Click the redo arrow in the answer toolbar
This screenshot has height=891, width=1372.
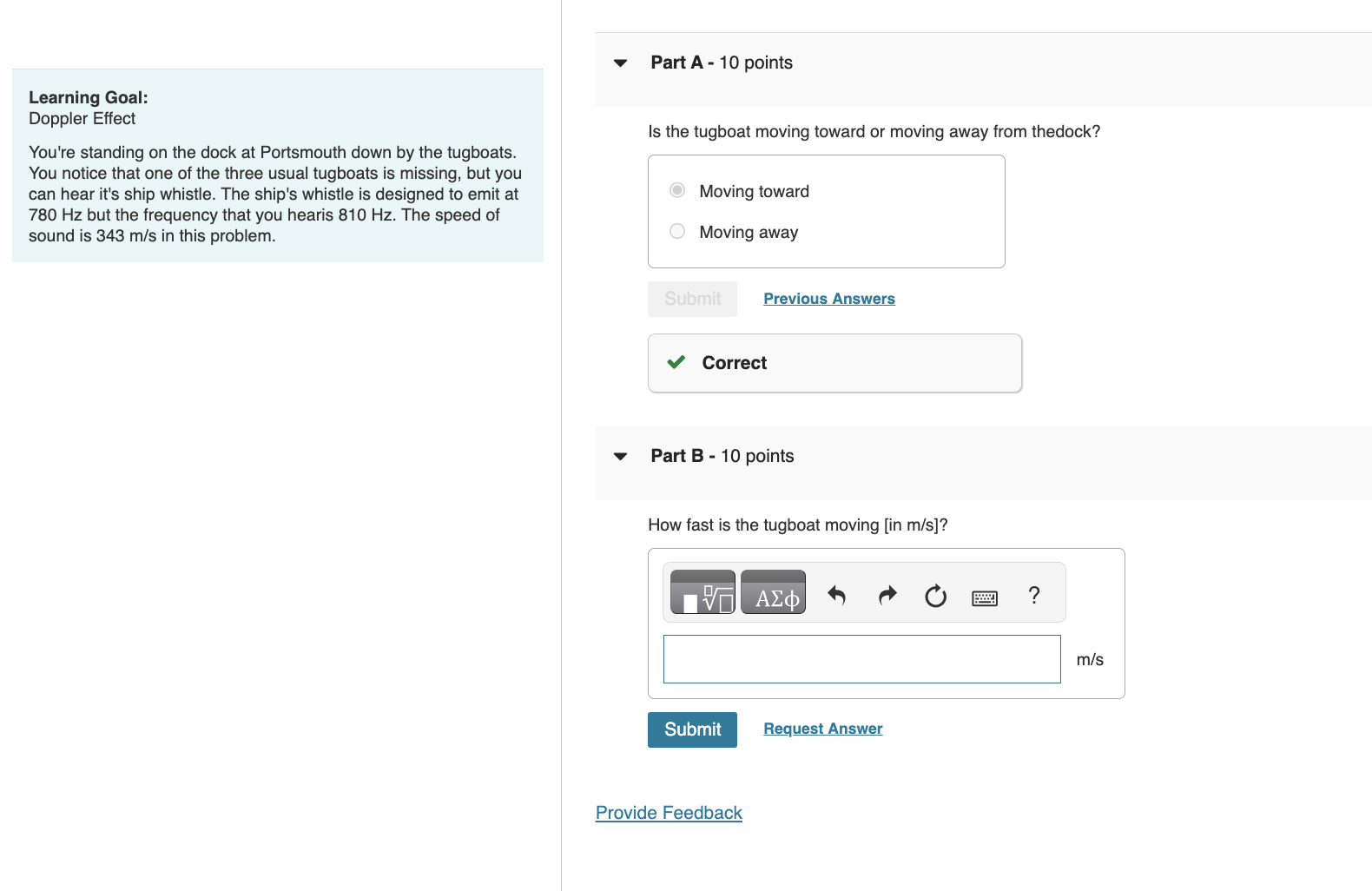887,595
